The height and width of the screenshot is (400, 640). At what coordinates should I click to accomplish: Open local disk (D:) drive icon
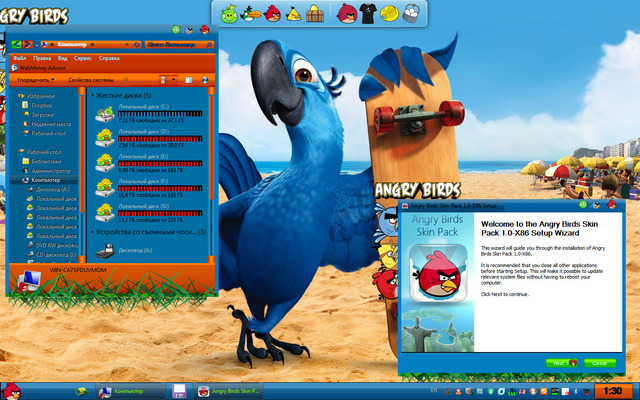[x=105, y=138]
